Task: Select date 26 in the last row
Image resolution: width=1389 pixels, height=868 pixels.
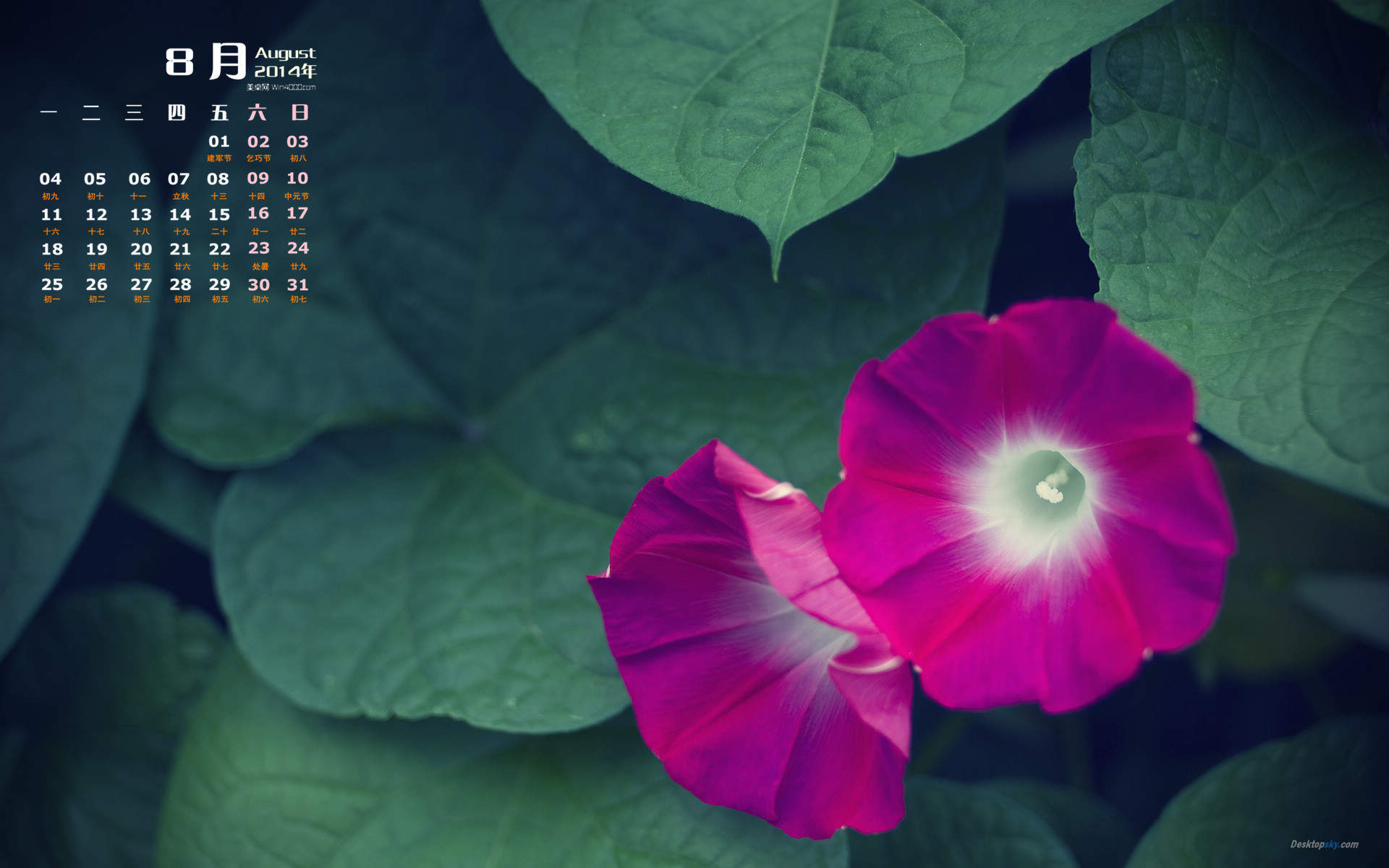Action: pyautogui.click(x=97, y=285)
